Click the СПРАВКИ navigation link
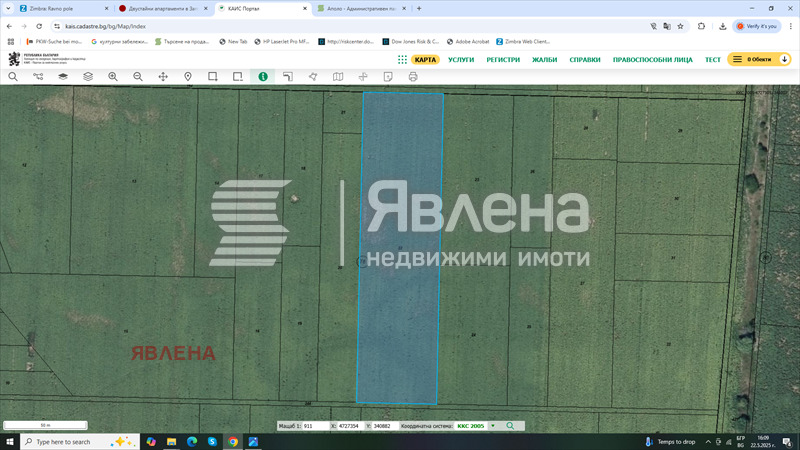This screenshot has height=450, width=800. click(585, 60)
